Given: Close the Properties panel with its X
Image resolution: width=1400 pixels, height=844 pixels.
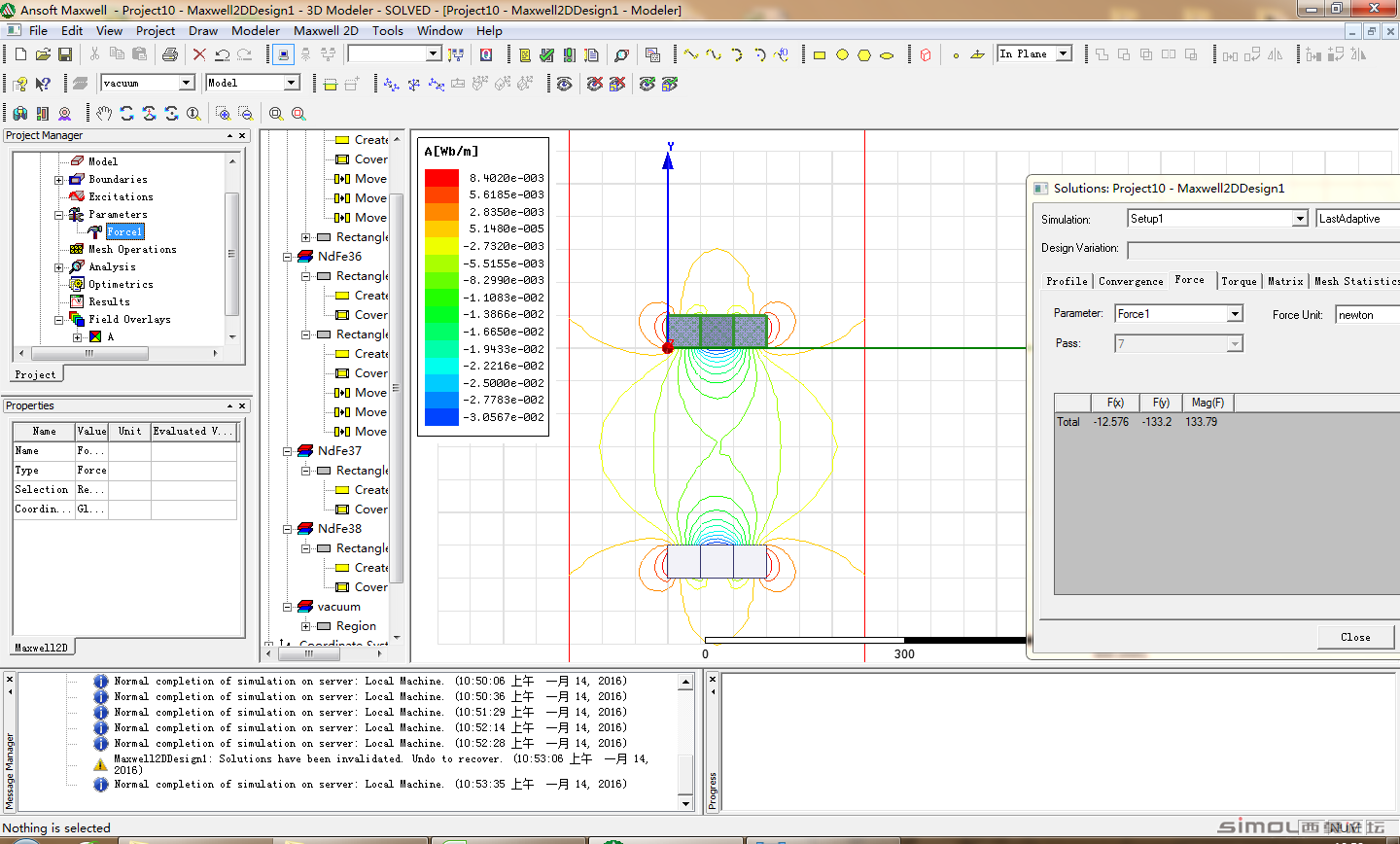Looking at the screenshot, I should tap(242, 405).
